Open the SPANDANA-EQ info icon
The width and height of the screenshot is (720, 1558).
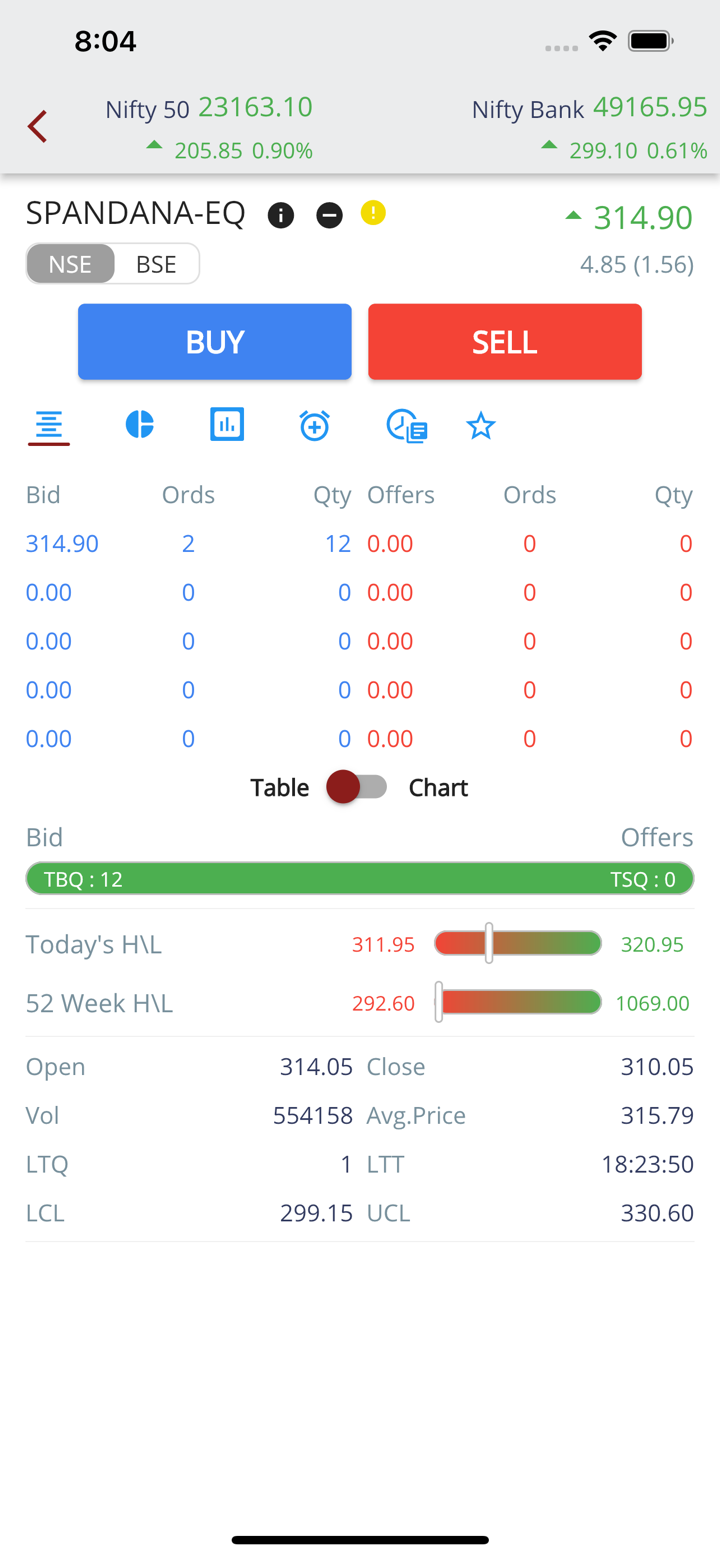pos(281,215)
